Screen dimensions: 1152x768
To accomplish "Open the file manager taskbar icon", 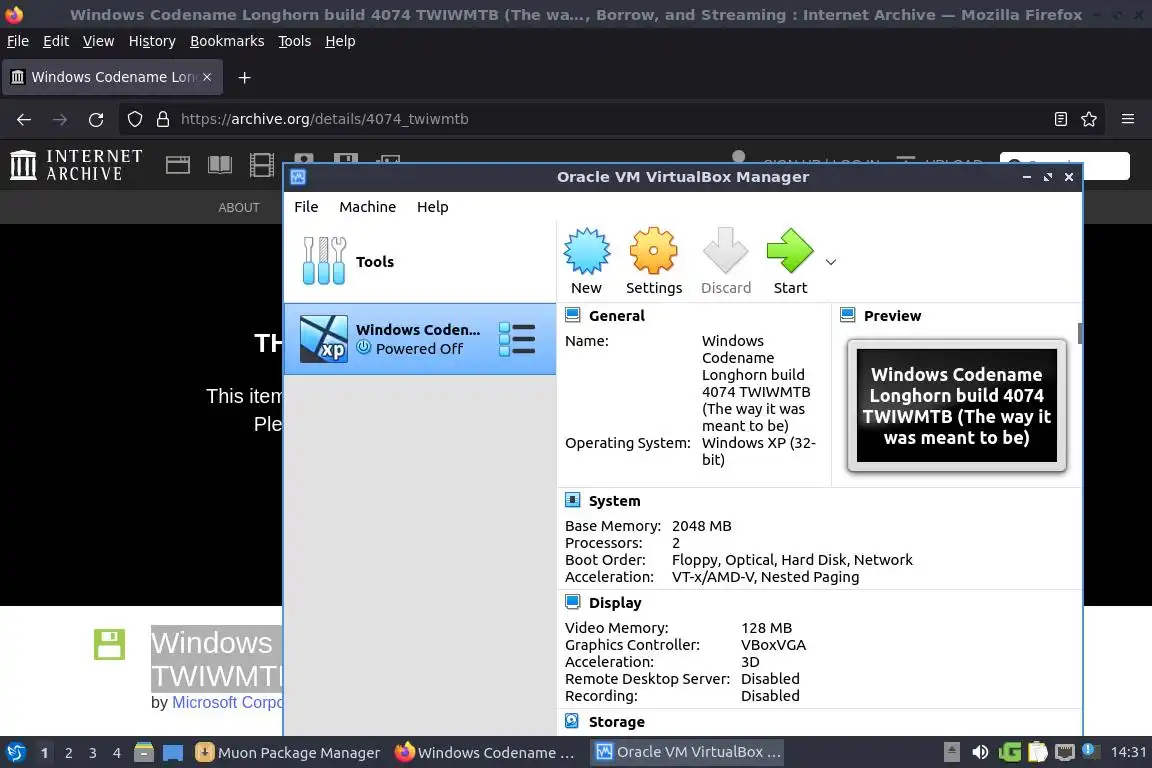I will coord(144,753).
